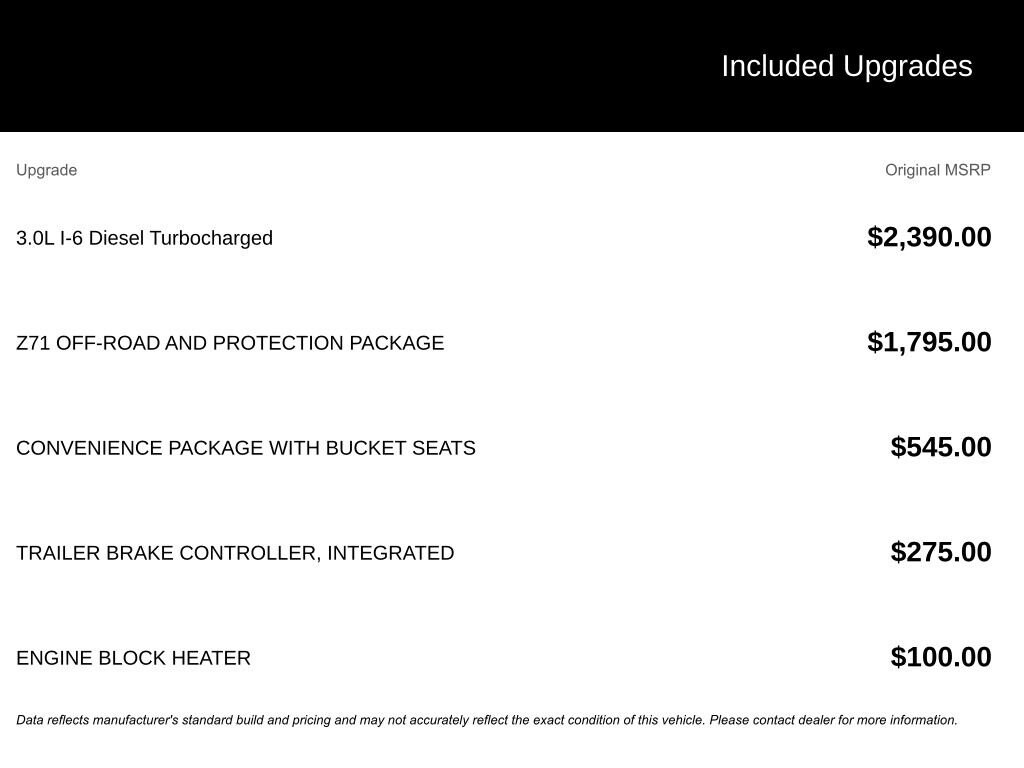Click the $2,390.00 price

pos(929,237)
